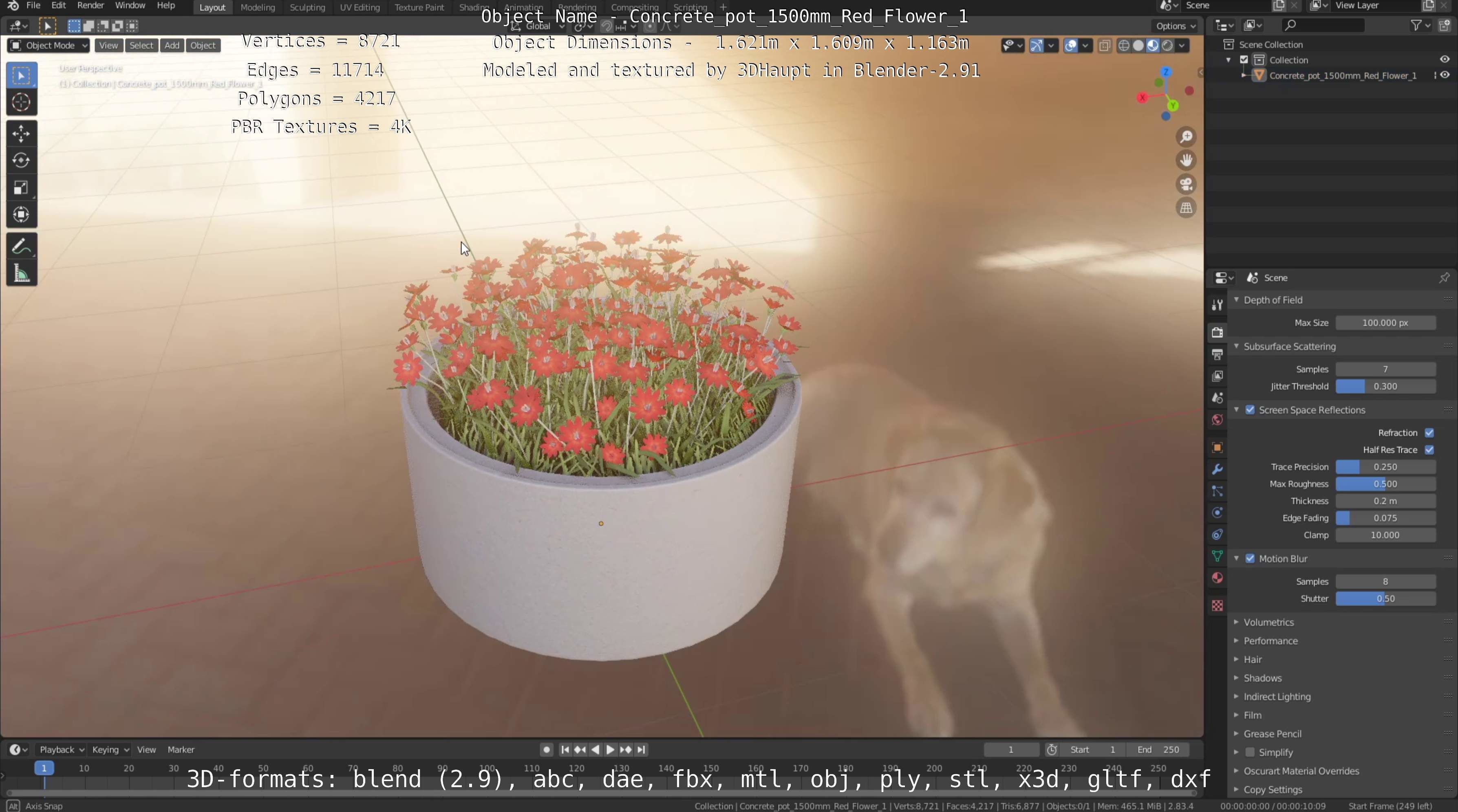
Task: Open the World properties tab
Action: tap(1217, 420)
